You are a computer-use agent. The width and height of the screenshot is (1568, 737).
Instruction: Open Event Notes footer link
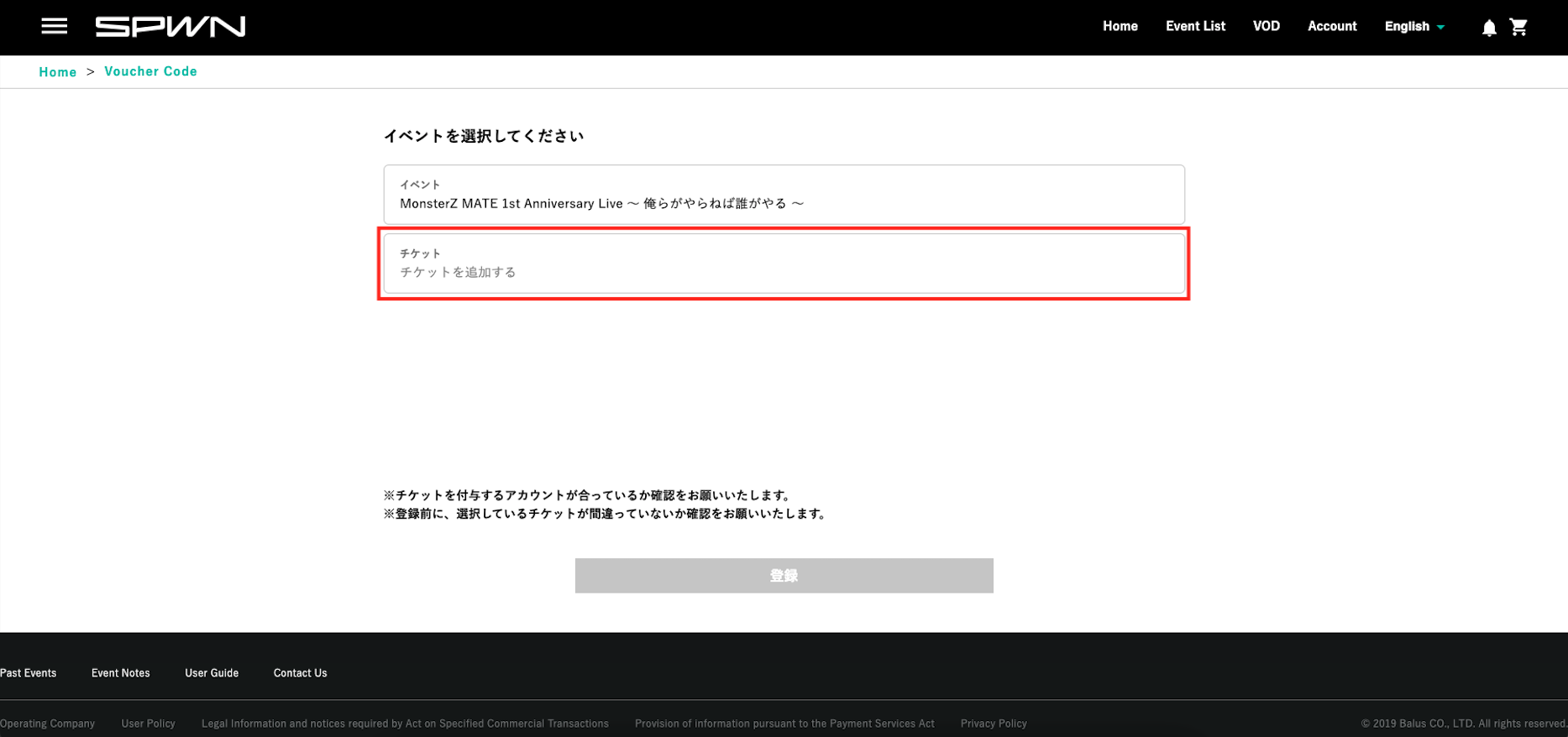[121, 673]
